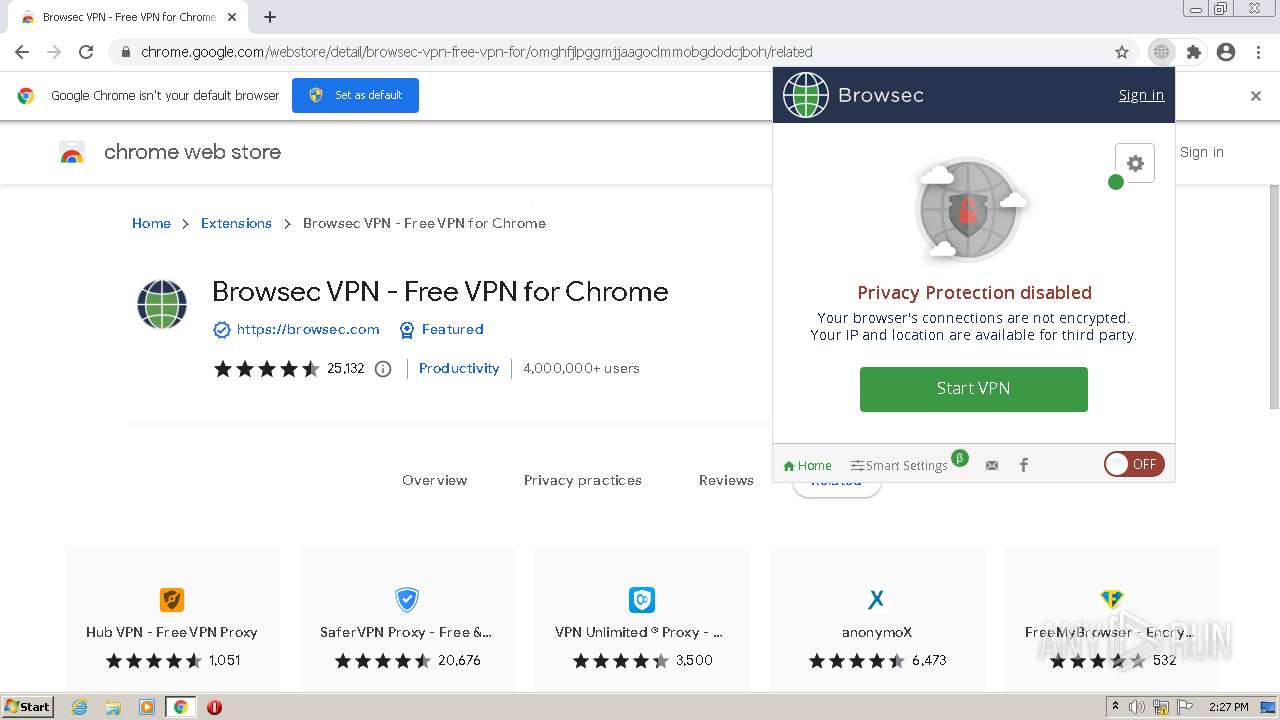Click the Browsec mail envelope icon
The image size is (1280, 720).
tap(992, 465)
